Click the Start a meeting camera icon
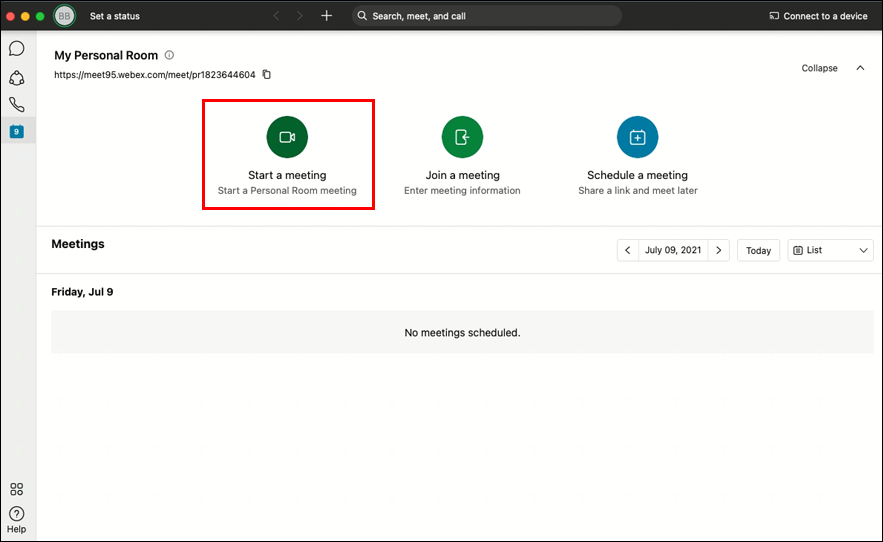The width and height of the screenshot is (883, 542). 287,137
